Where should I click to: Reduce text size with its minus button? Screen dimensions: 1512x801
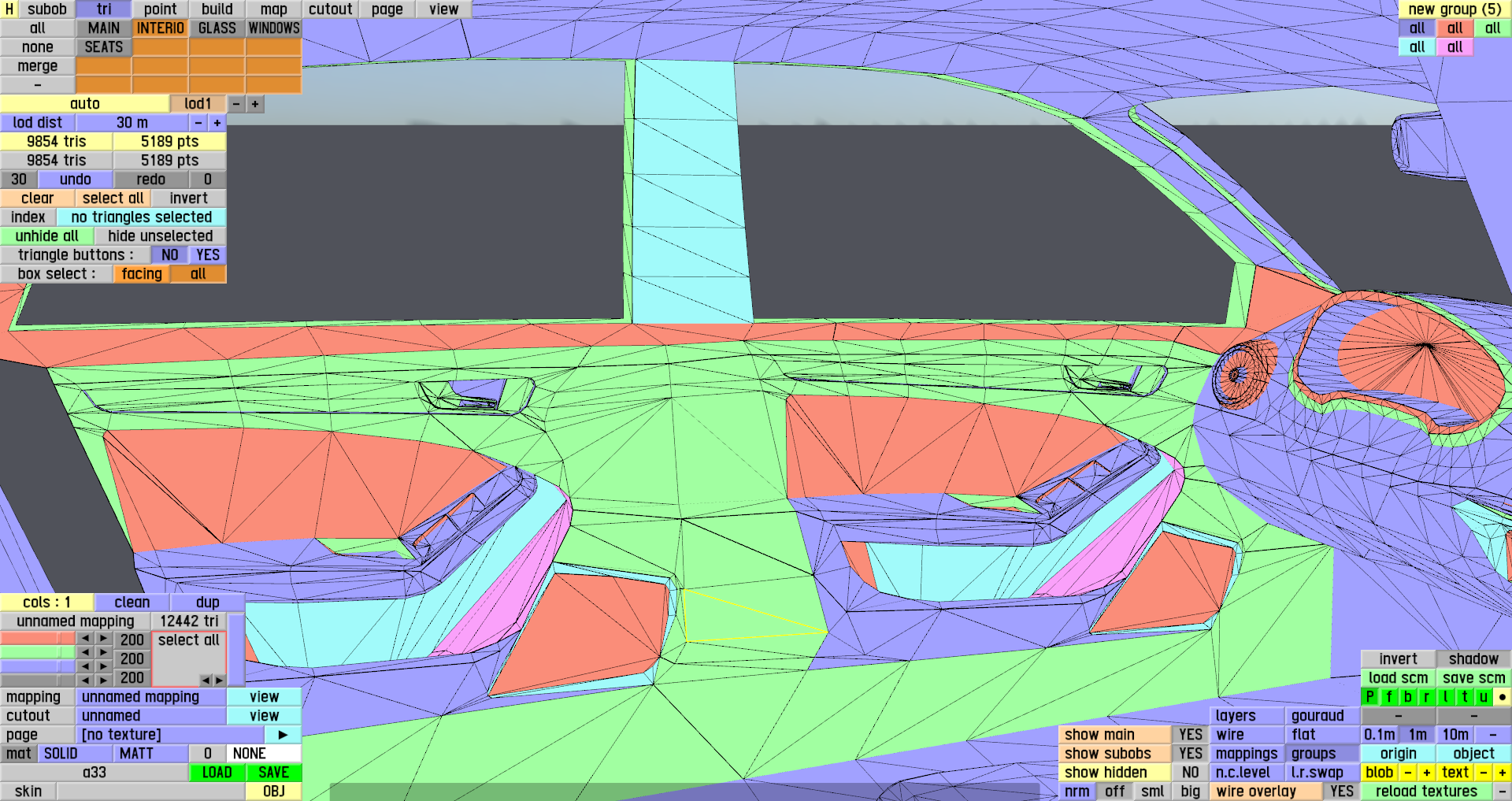(x=1484, y=773)
